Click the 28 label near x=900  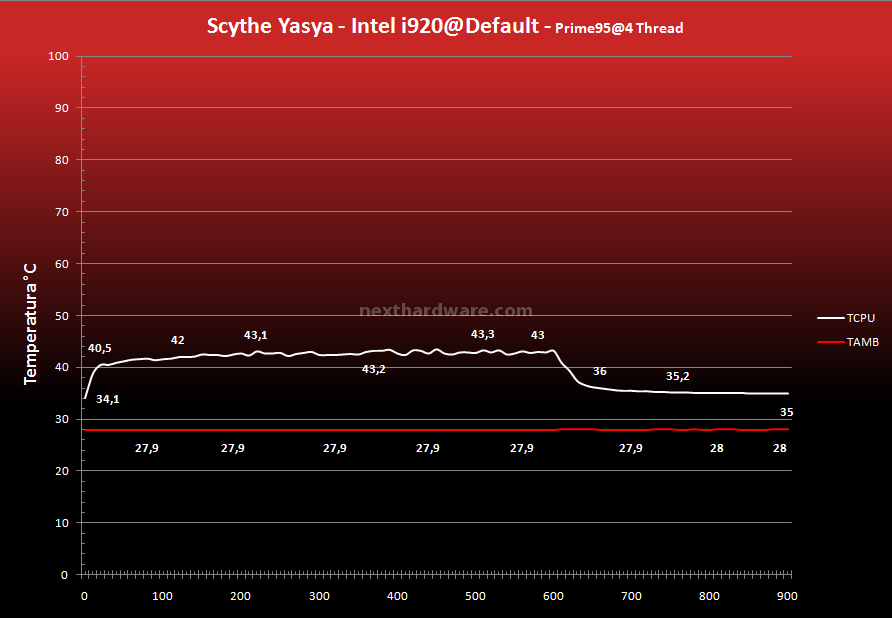point(779,448)
